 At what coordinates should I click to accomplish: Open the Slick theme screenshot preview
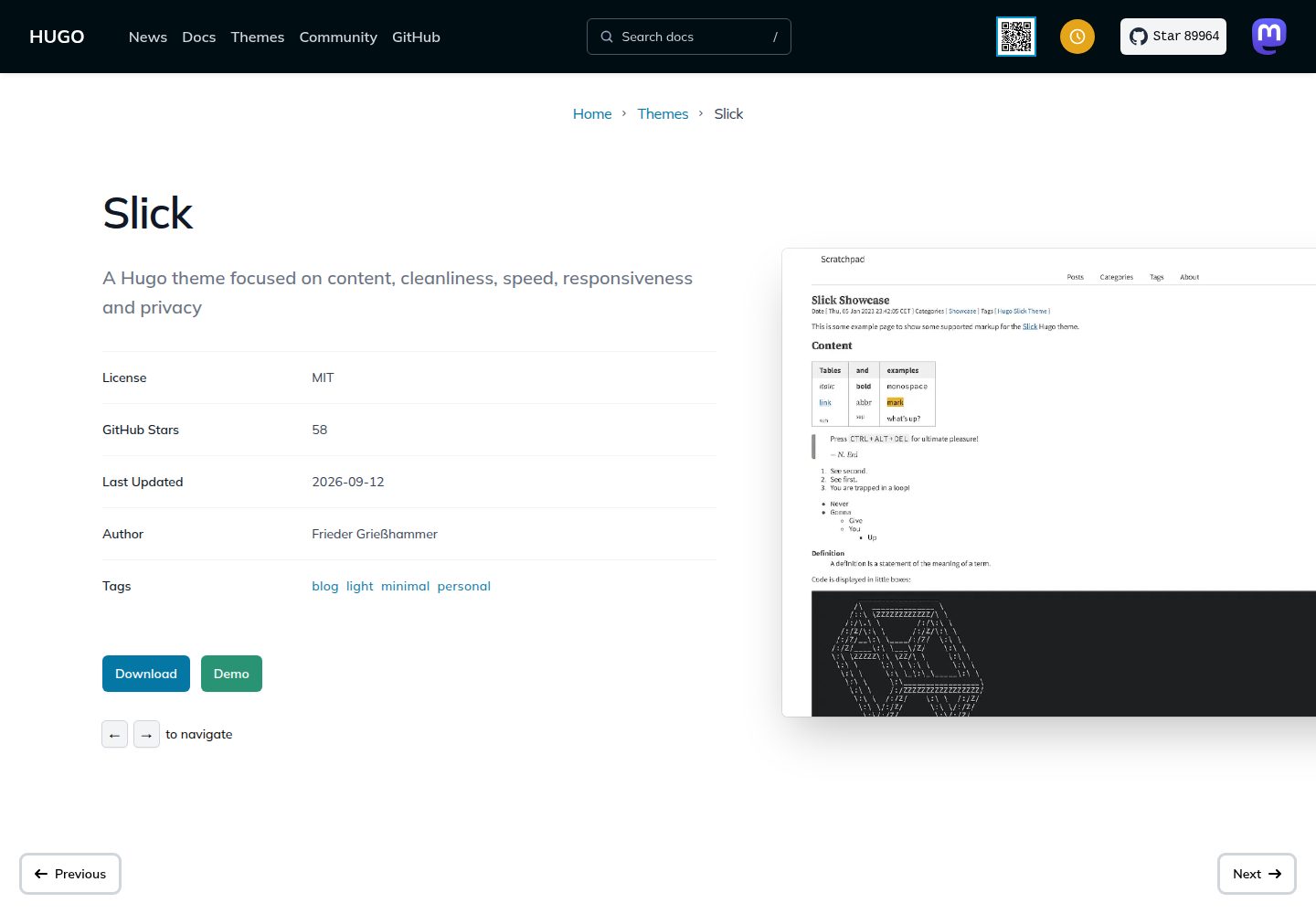click(1049, 483)
